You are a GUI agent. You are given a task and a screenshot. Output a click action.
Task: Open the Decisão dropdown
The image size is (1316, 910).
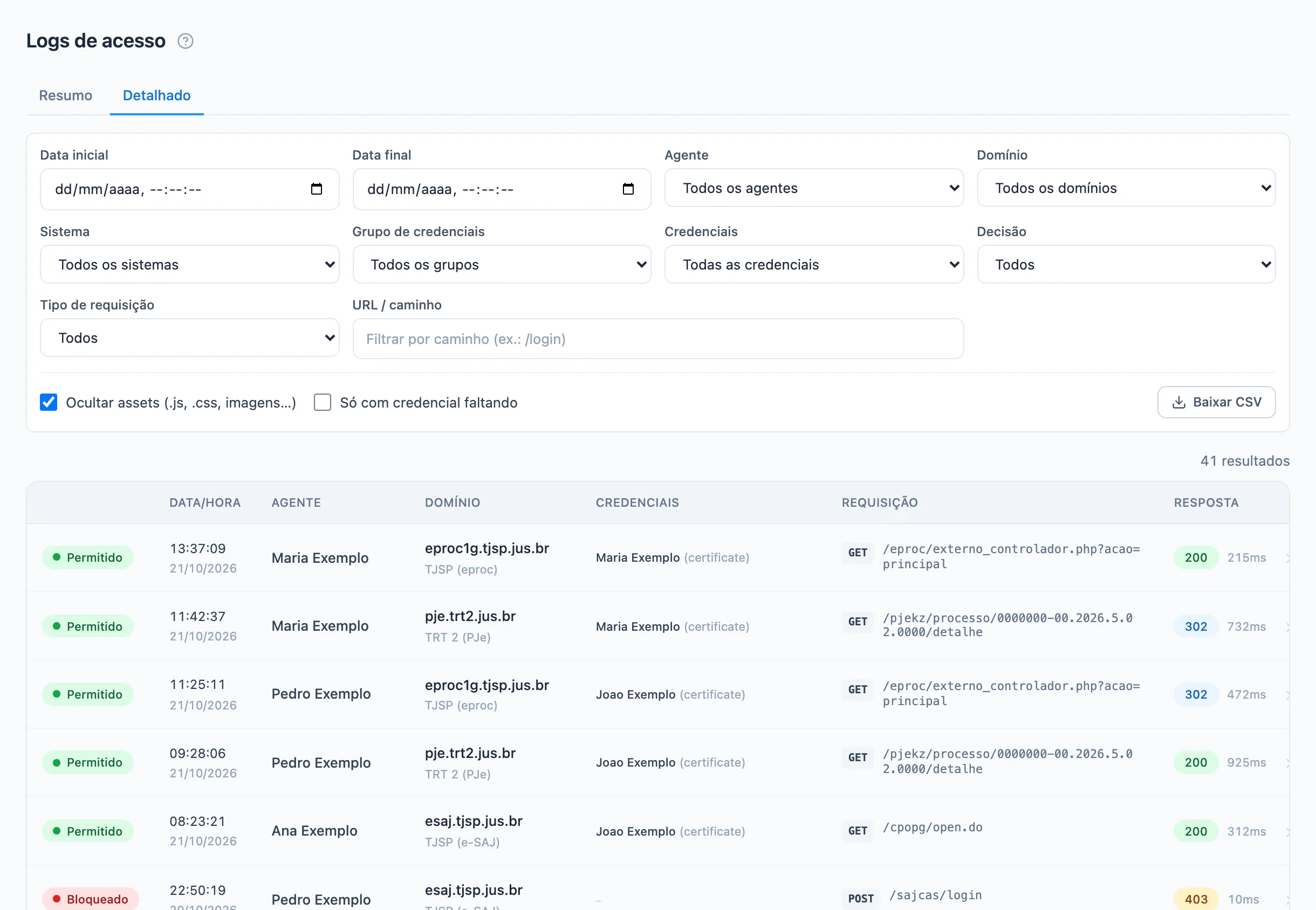pyautogui.click(x=1126, y=264)
